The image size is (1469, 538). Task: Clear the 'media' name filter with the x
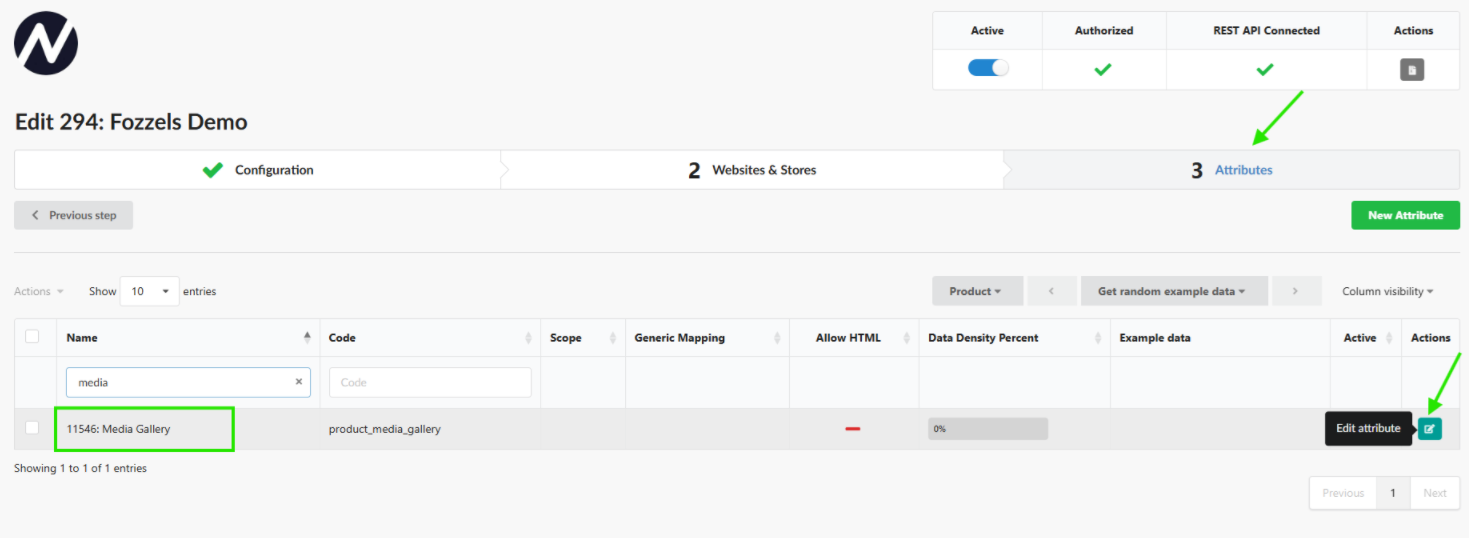click(298, 382)
